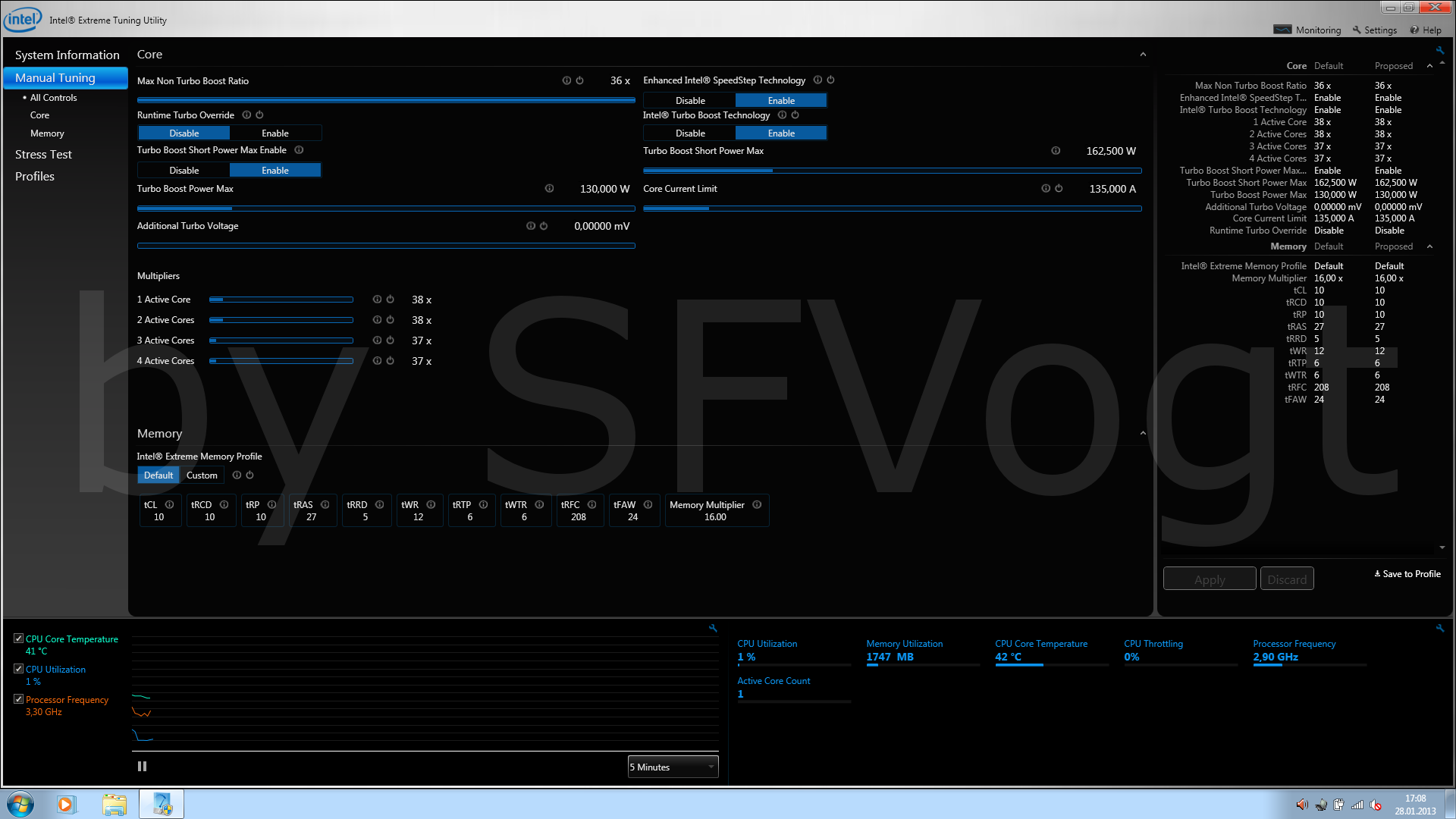Open graph settings wrench icon
This screenshot has height=819, width=1456.
713,628
